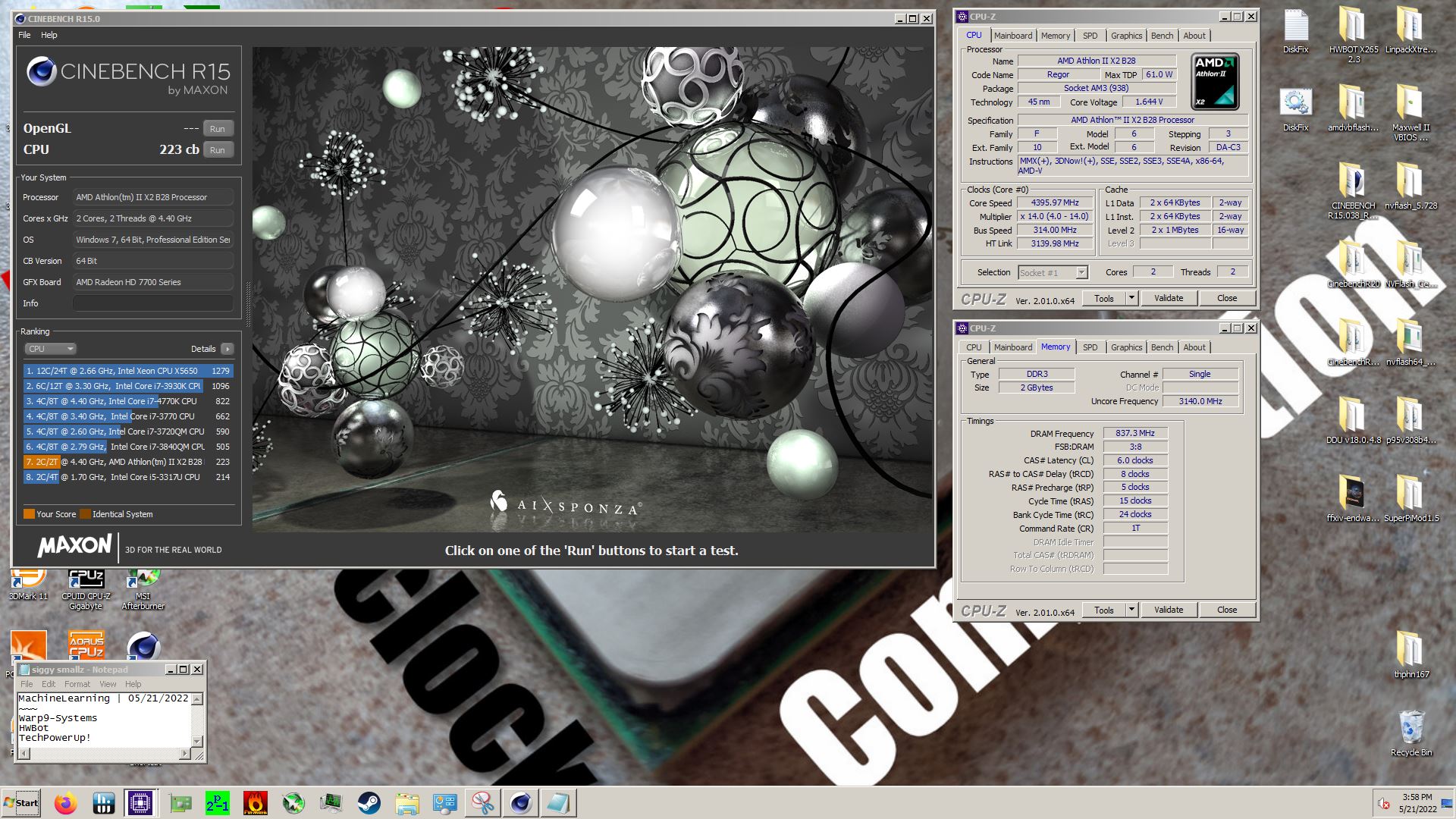Select the Maxwell II VBIOS folder
This screenshot has height=819, width=1456.
1410,112
